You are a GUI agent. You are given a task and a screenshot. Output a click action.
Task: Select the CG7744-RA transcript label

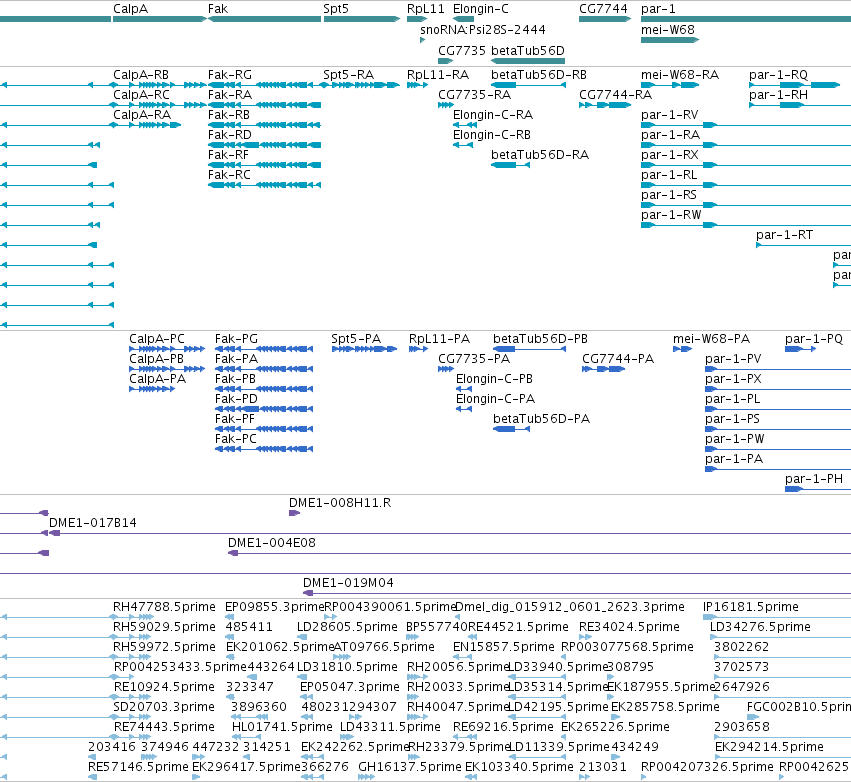pos(615,94)
